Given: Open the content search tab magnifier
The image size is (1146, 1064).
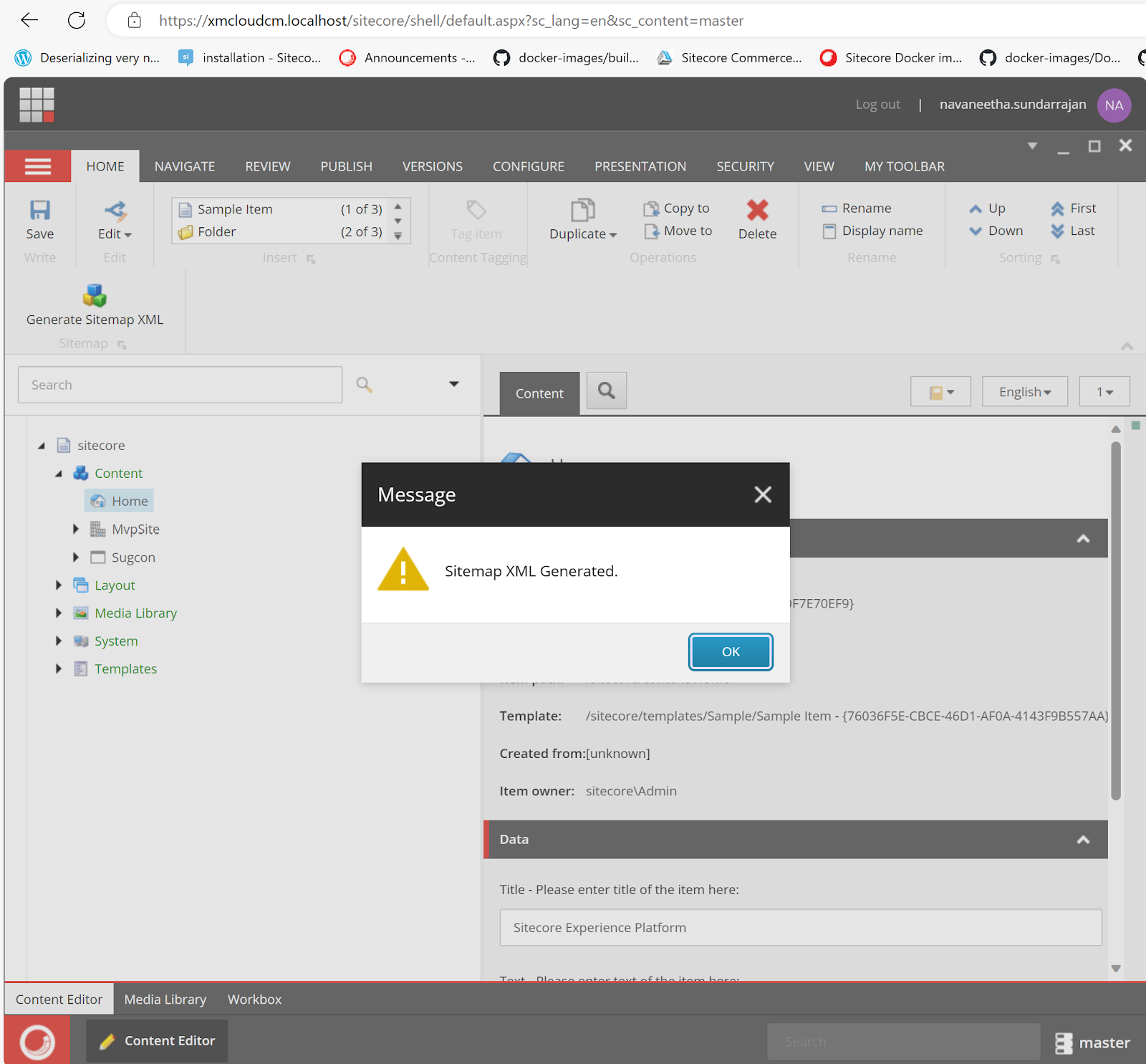Looking at the screenshot, I should [x=607, y=390].
